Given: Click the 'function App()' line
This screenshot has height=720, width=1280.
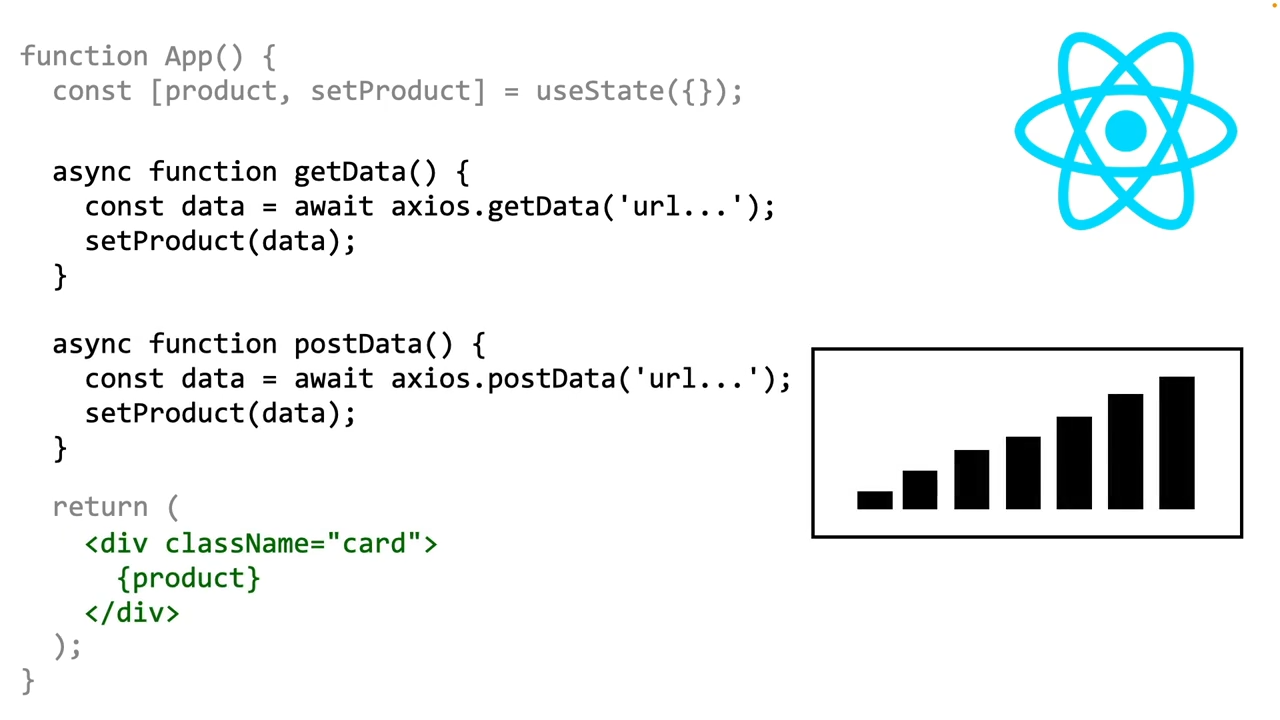Looking at the screenshot, I should click(148, 56).
